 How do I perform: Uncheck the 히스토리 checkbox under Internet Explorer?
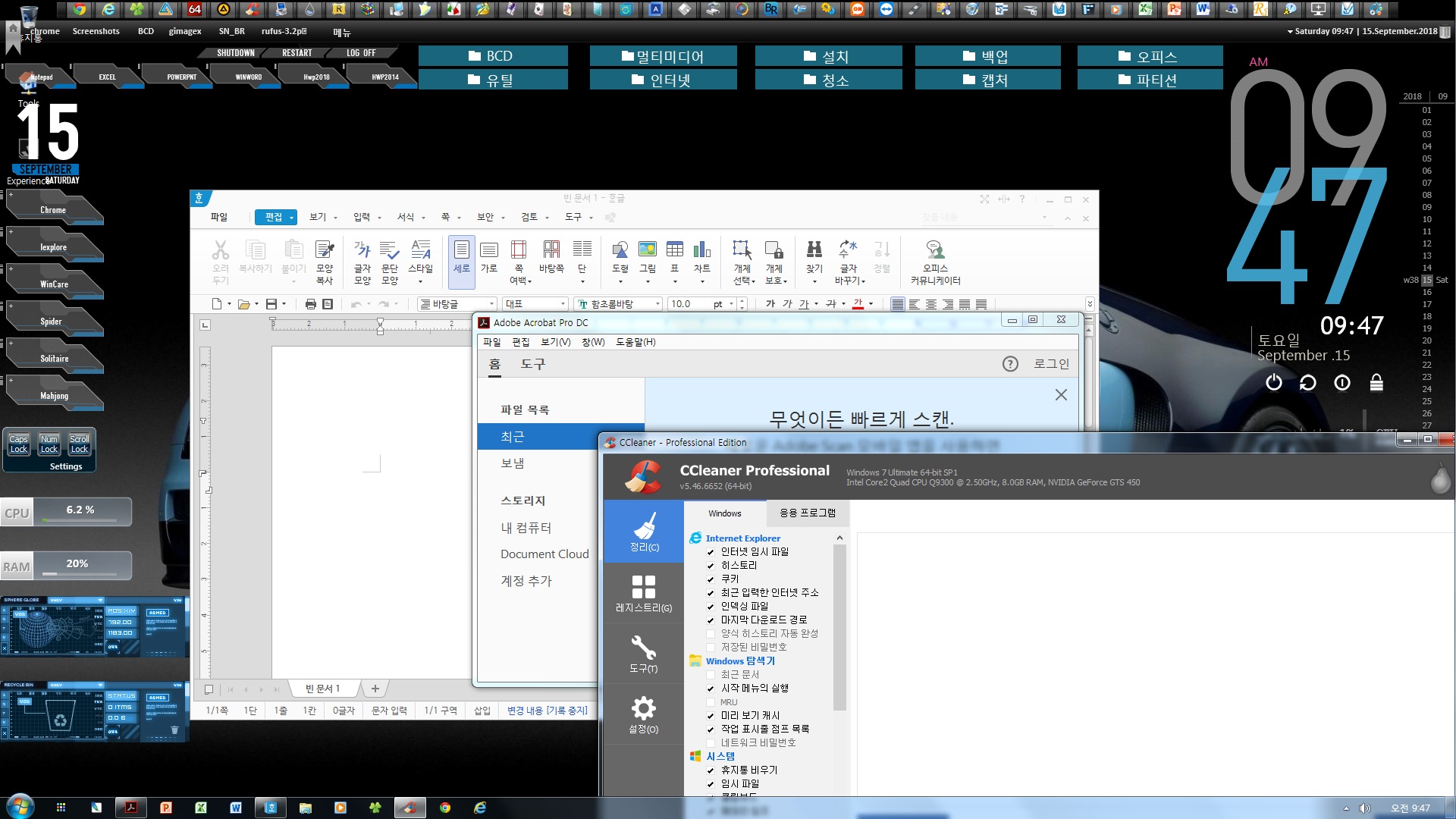[x=711, y=566]
